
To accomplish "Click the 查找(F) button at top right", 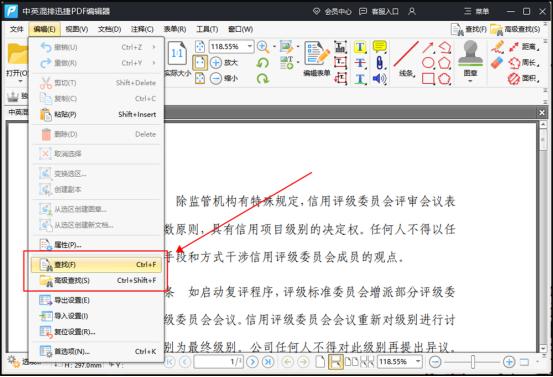I will (x=469, y=30).
